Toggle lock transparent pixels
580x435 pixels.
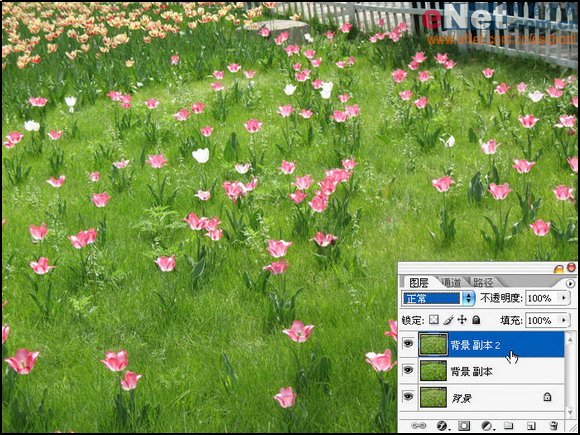tap(435, 319)
